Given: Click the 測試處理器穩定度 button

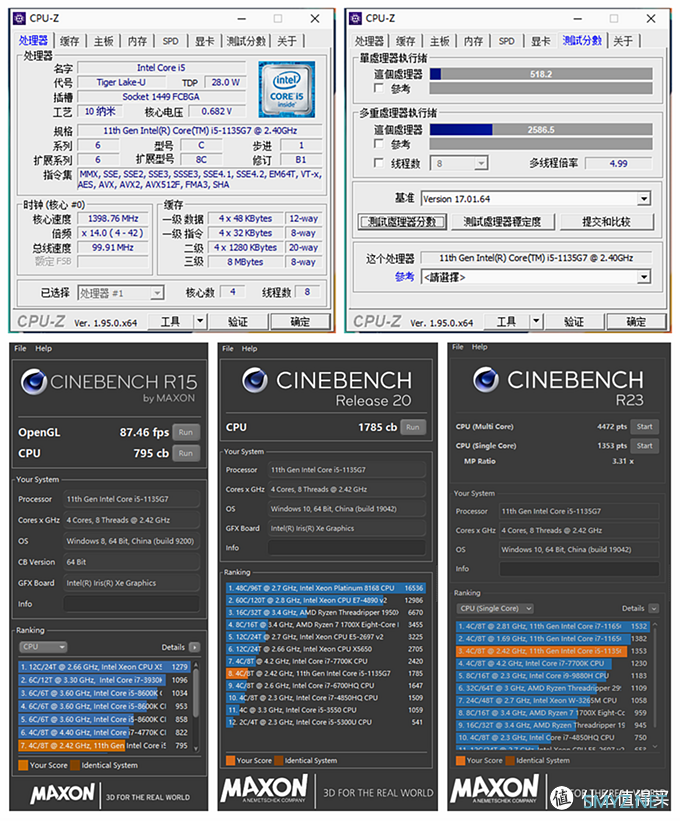Looking at the screenshot, I should [501, 221].
